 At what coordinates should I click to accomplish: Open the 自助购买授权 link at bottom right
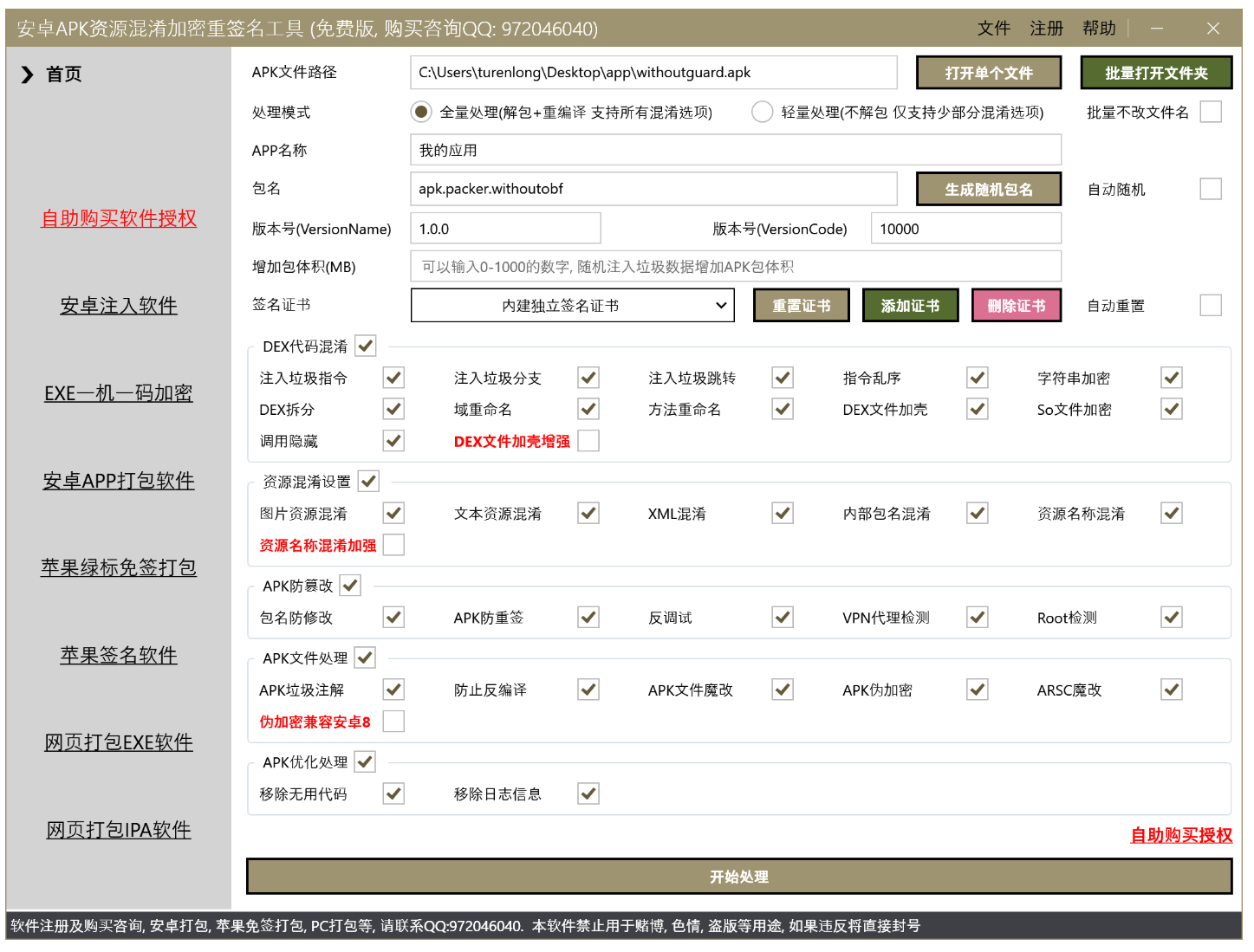[x=1179, y=836]
